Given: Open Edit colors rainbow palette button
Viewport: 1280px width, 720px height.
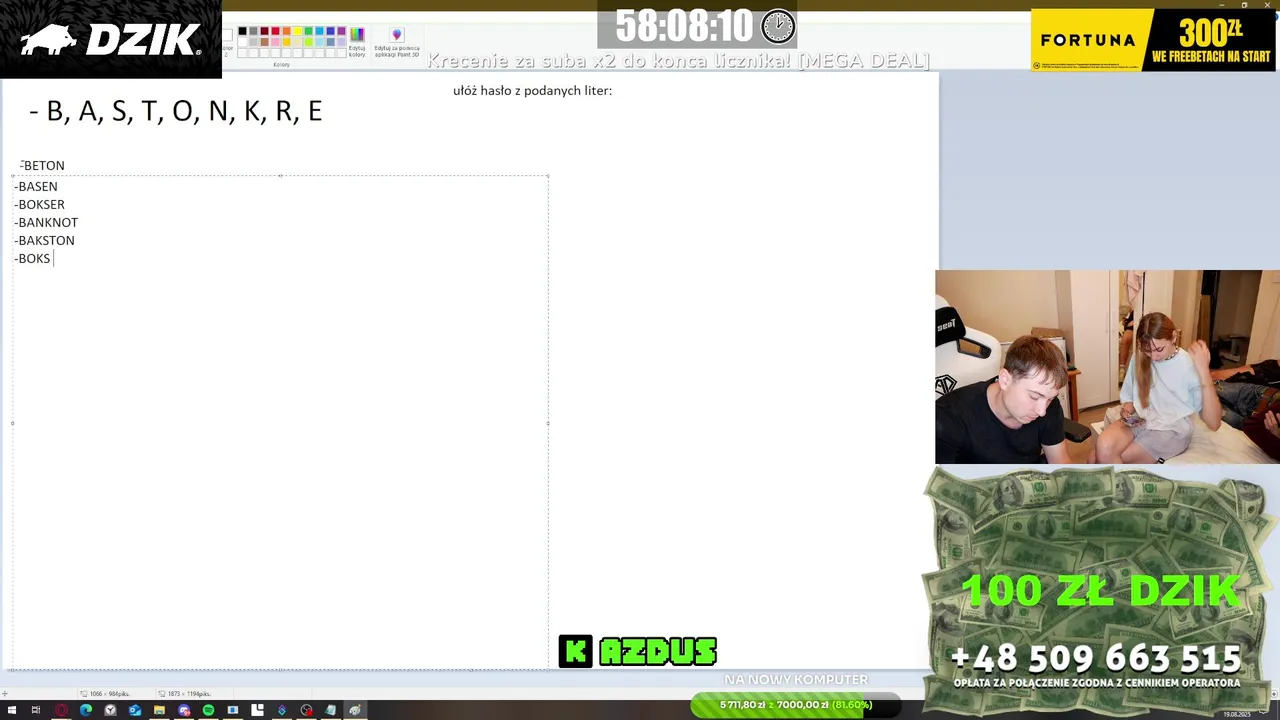Looking at the screenshot, I should point(357,41).
